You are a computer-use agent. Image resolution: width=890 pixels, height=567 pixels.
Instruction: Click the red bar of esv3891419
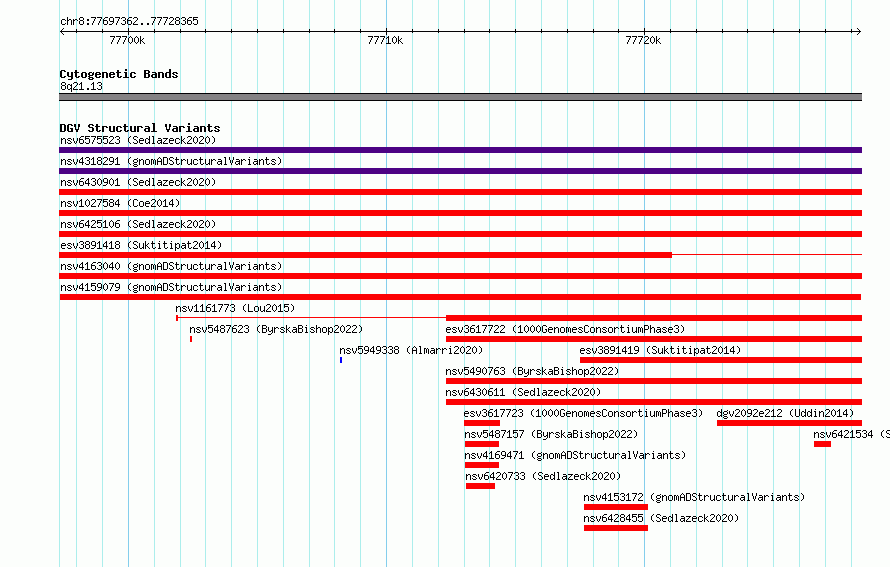(x=721, y=360)
